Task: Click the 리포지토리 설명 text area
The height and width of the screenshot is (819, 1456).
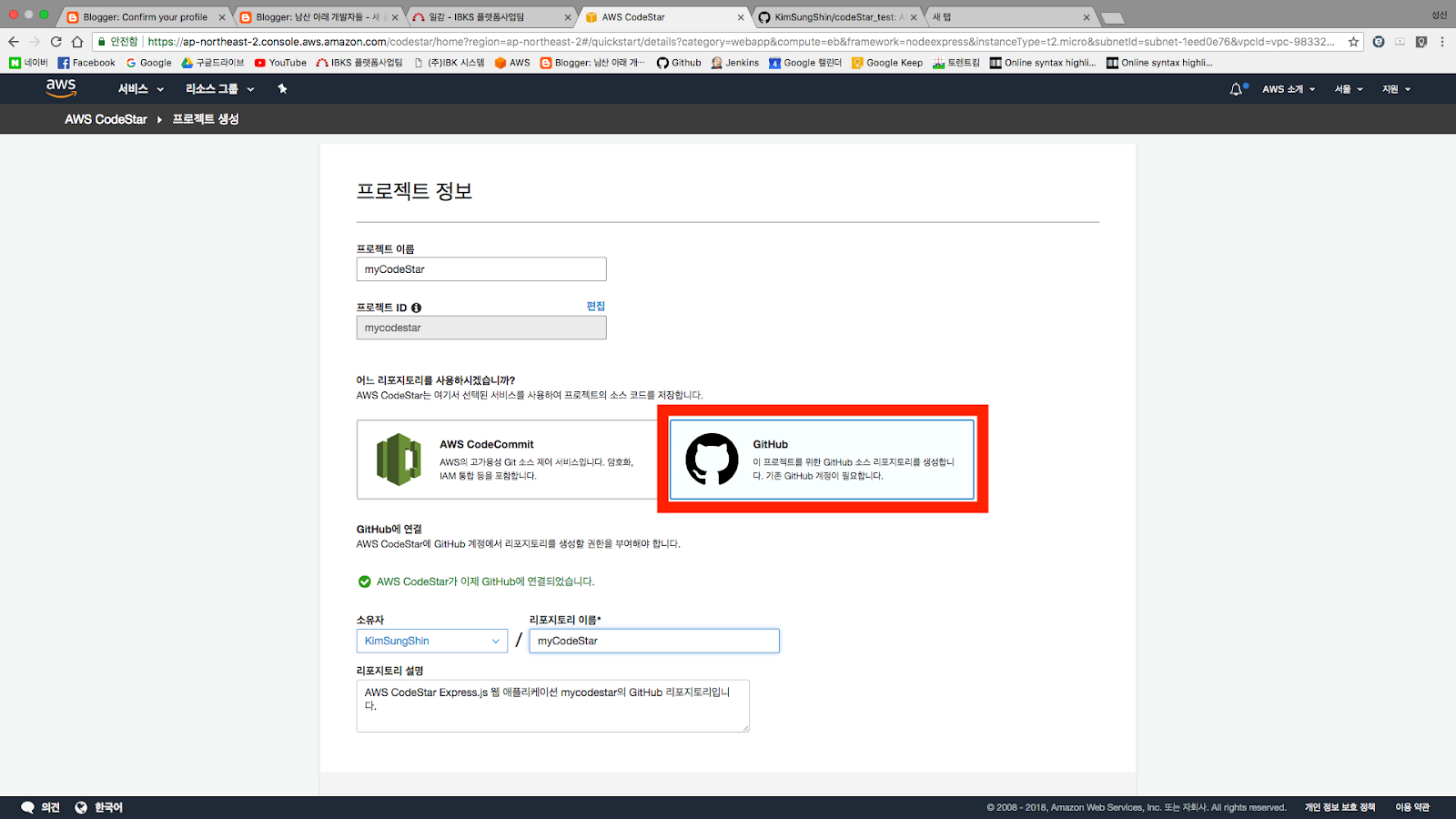Action: click(552, 705)
